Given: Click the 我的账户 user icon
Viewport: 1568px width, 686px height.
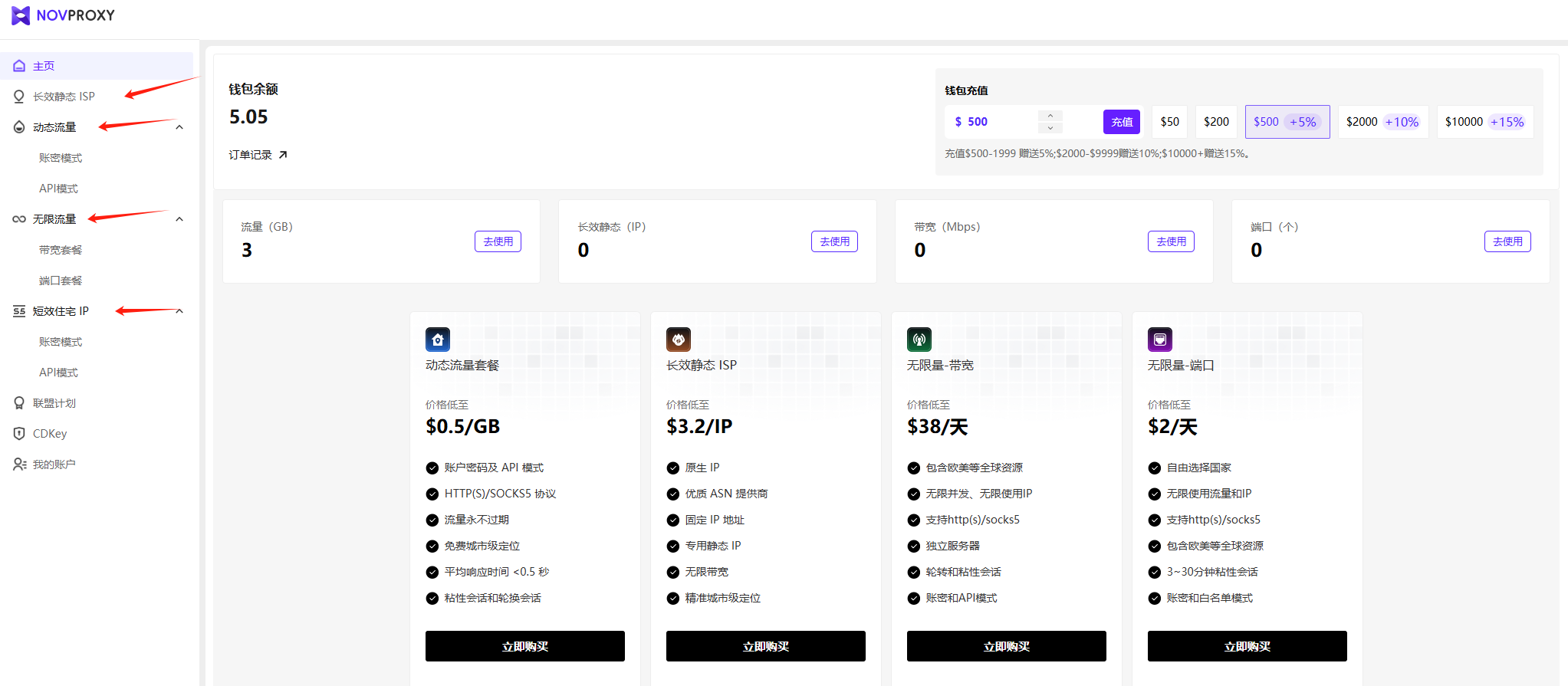Looking at the screenshot, I should click(x=19, y=464).
